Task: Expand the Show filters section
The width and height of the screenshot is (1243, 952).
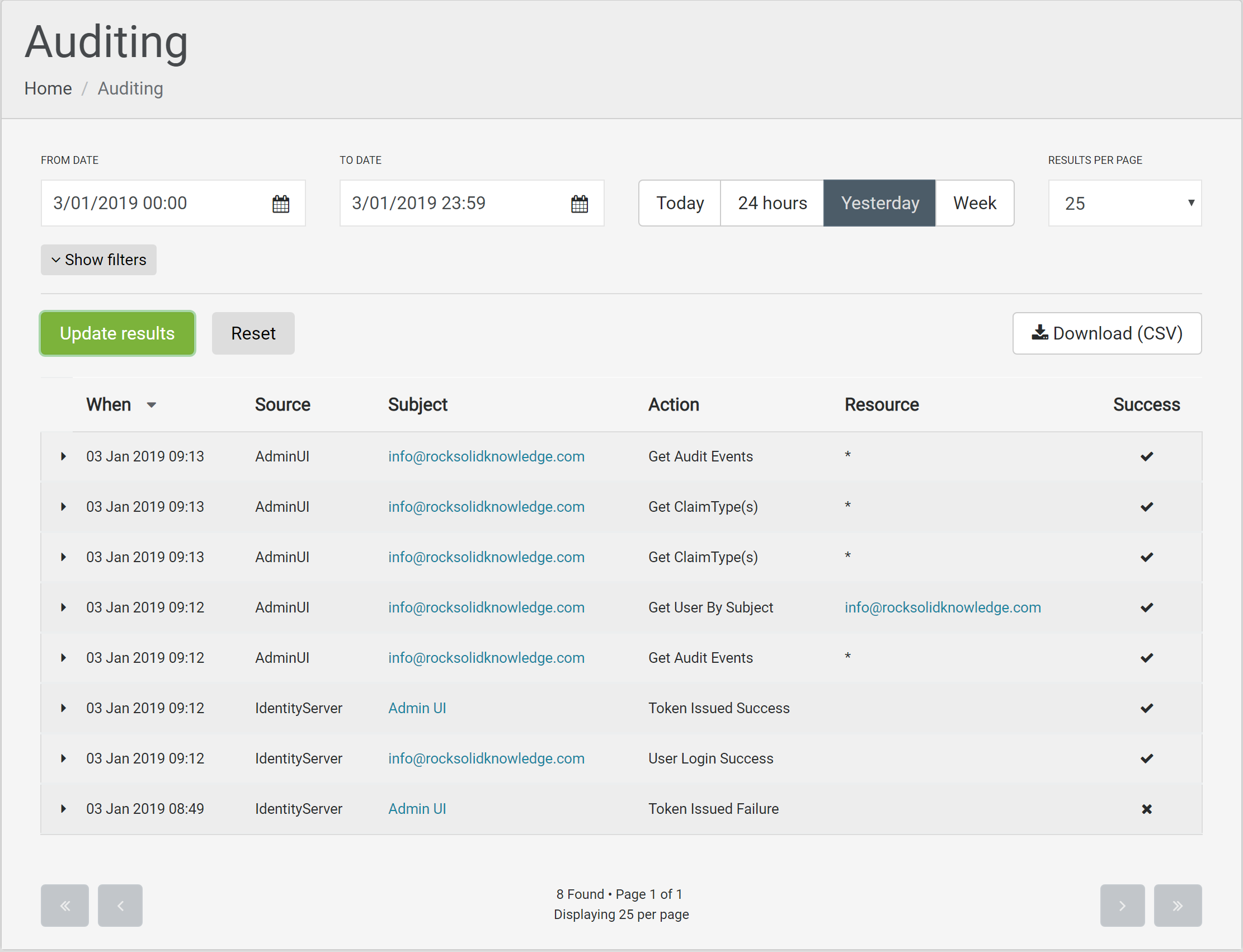Action: click(98, 260)
